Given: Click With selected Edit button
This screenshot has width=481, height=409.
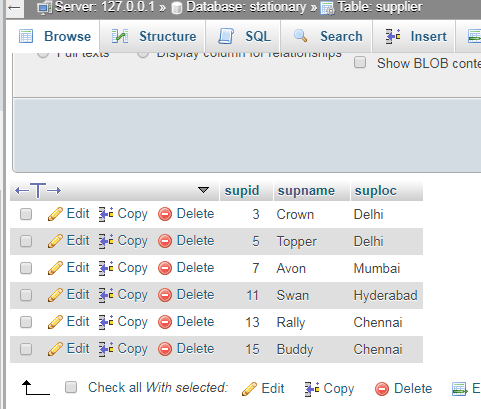Looking at the screenshot, I should (x=263, y=388).
